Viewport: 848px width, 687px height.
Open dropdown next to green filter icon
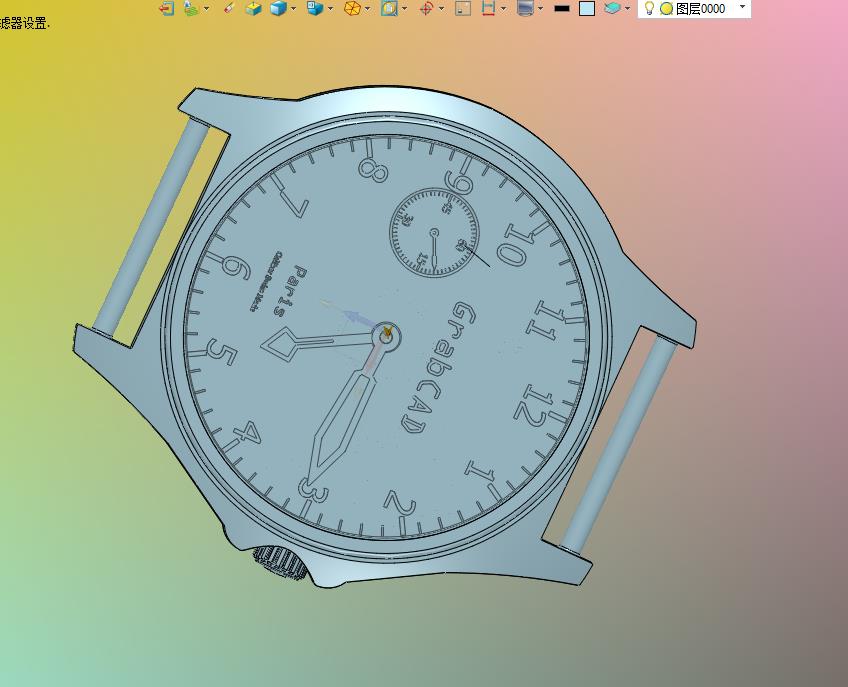point(206,9)
